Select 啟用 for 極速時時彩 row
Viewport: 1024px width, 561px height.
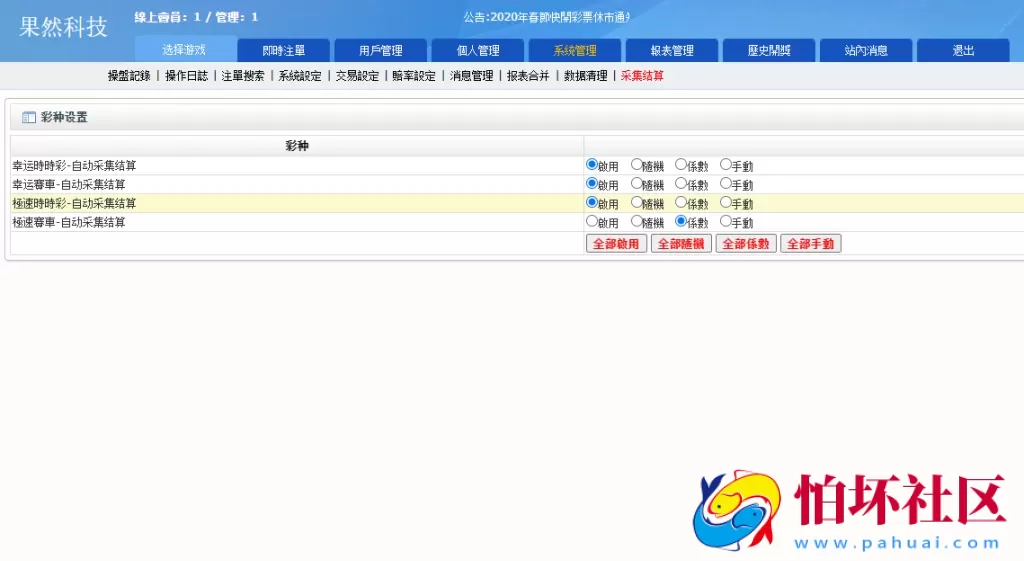(592, 202)
